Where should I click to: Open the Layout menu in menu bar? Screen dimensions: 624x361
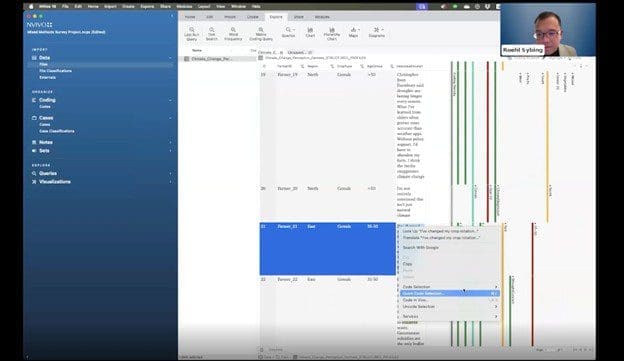(x=204, y=6)
